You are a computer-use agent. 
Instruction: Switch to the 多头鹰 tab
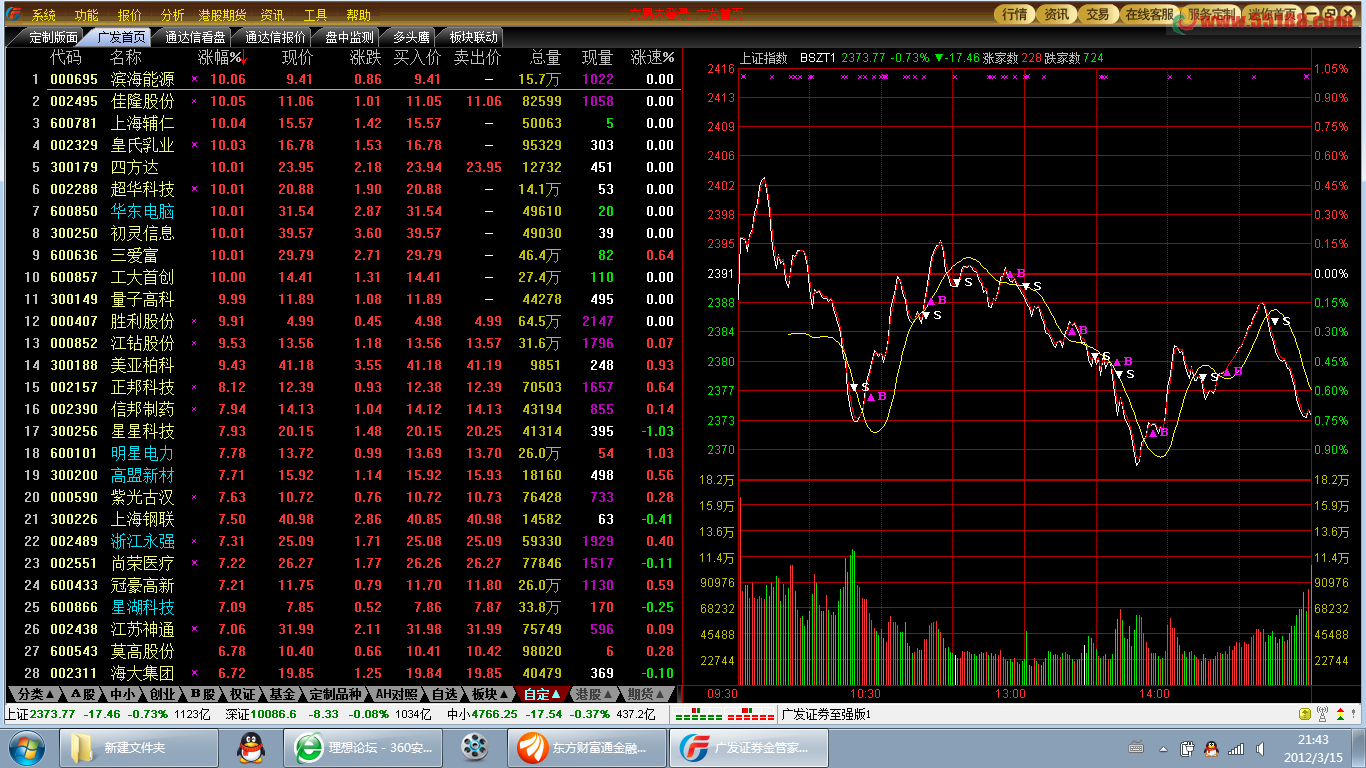tap(411, 37)
